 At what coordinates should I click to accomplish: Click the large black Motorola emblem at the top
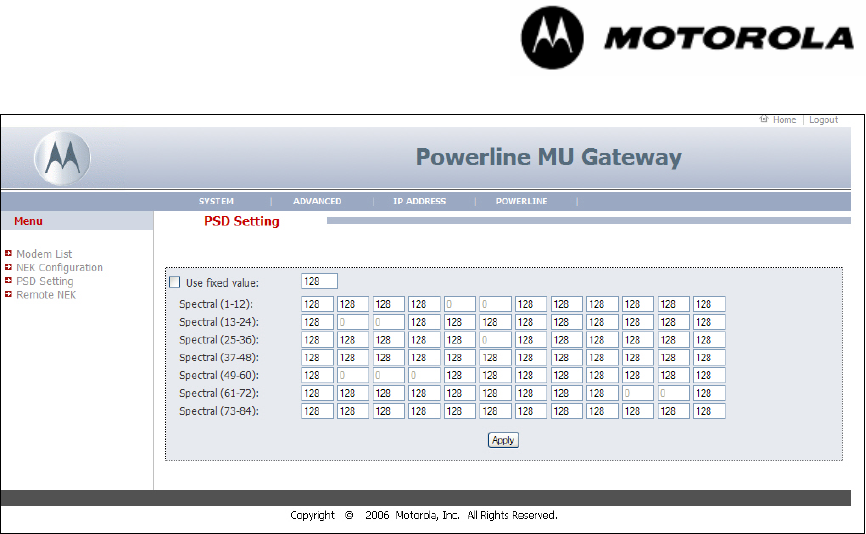tap(552, 38)
